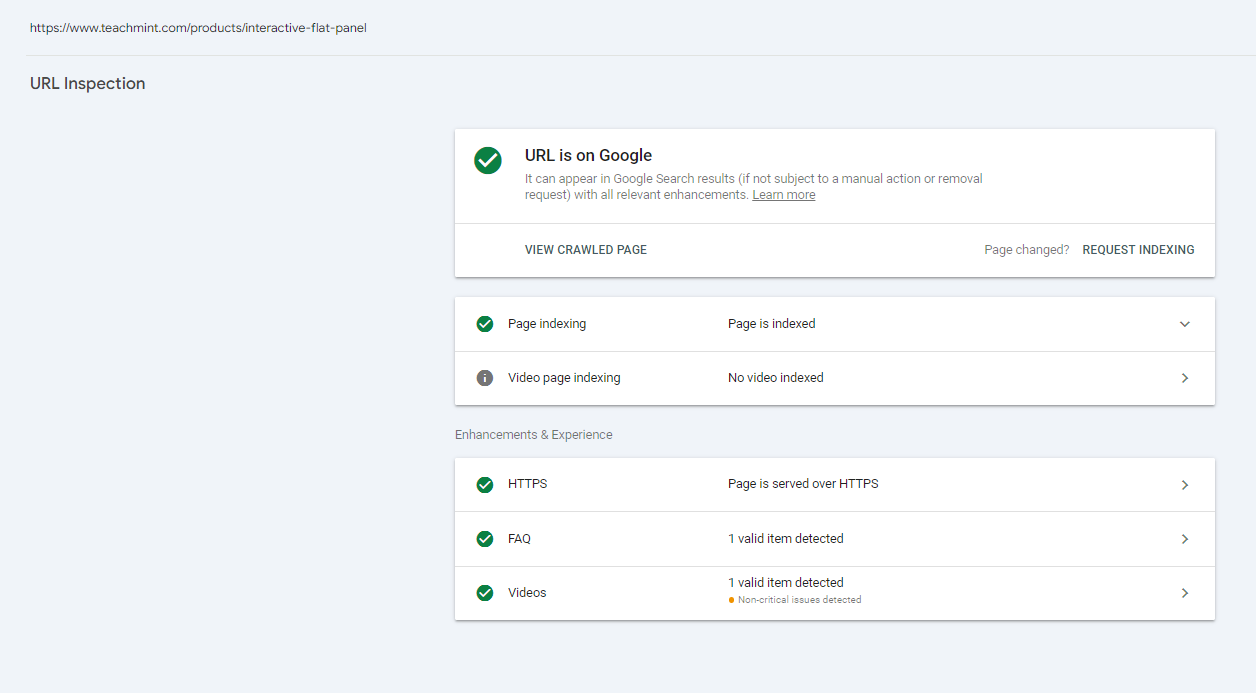Click the VIEW CRAWLED PAGE button
Viewport: 1256px width, 693px height.
click(x=586, y=250)
